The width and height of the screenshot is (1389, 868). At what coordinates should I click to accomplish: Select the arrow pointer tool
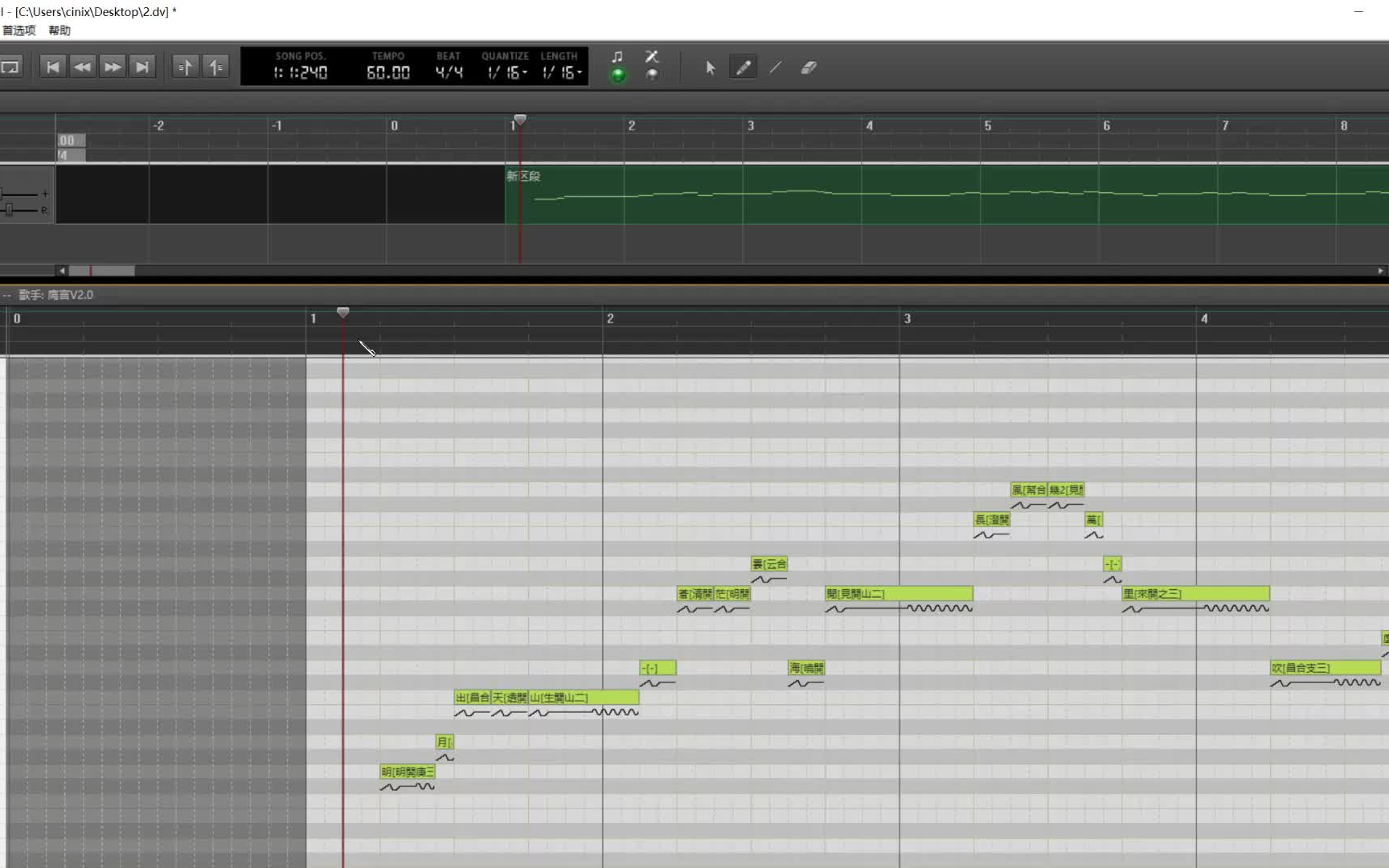[x=710, y=68]
